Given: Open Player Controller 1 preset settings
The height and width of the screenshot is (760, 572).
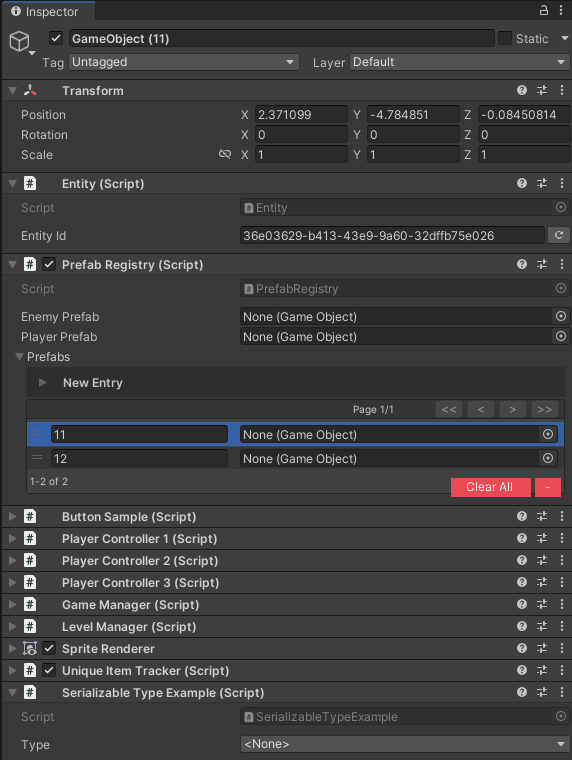Looking at the screenshot, I should coord(542,538).
